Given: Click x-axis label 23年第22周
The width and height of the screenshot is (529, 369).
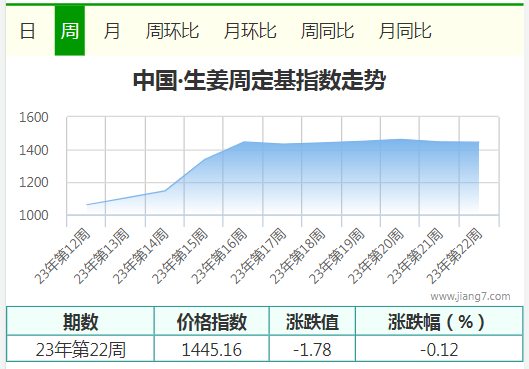Looking at the screenshot, I should coord(454,256).
